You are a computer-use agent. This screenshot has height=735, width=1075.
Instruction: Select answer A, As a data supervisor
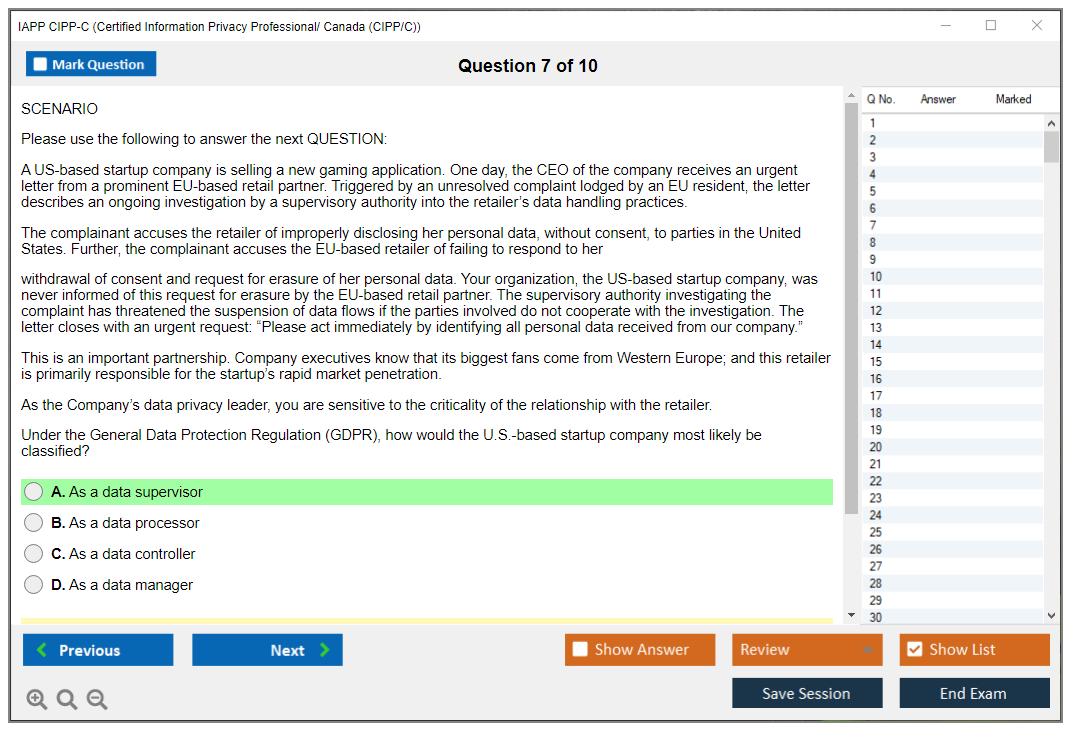coord(34,492)
